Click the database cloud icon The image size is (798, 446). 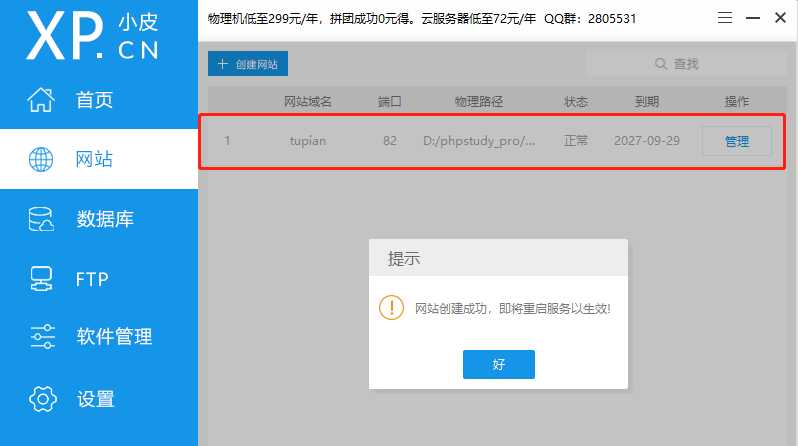click(x=41, y=219)
